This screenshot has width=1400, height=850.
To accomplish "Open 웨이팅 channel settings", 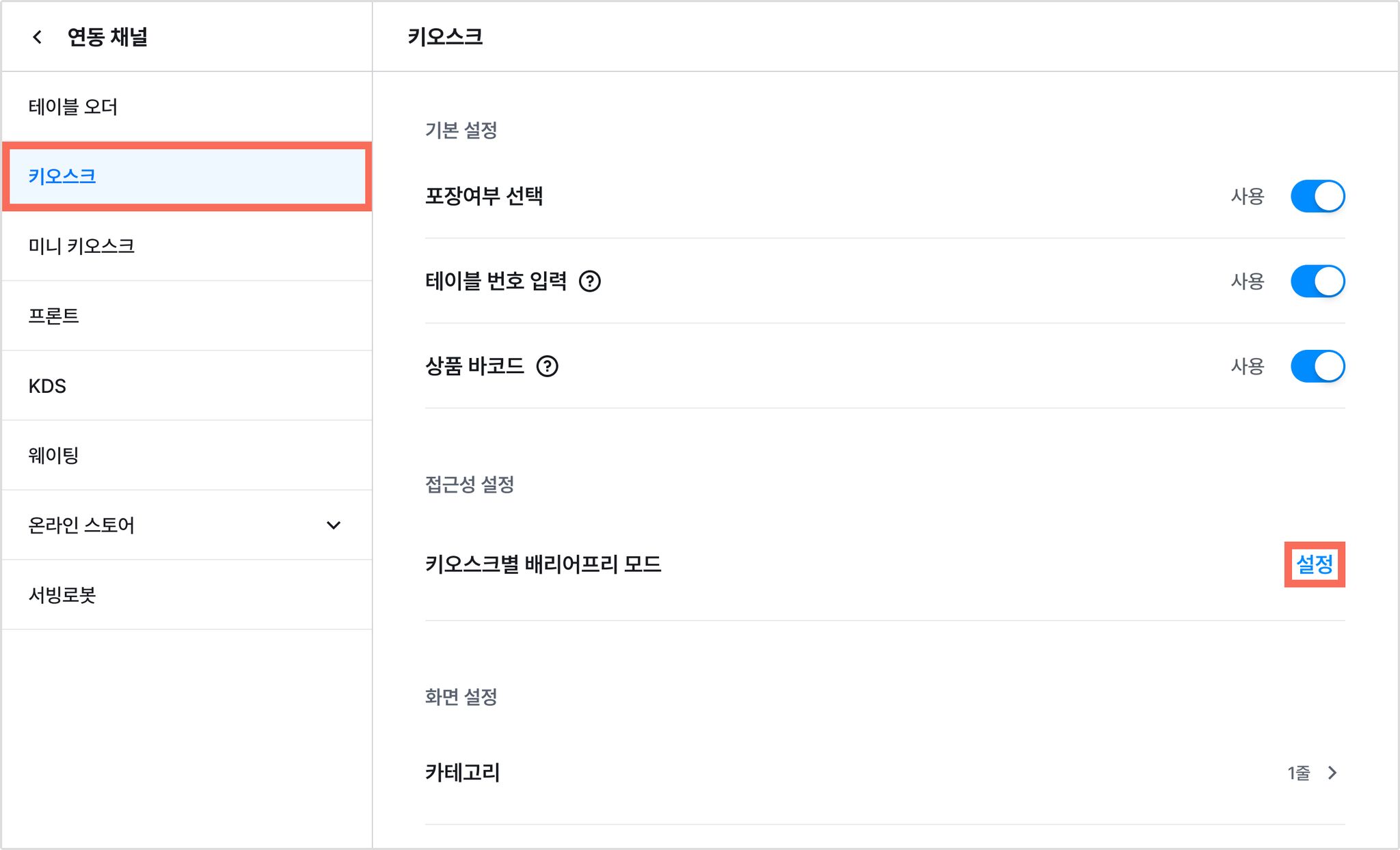I will (x=187, y=455).
